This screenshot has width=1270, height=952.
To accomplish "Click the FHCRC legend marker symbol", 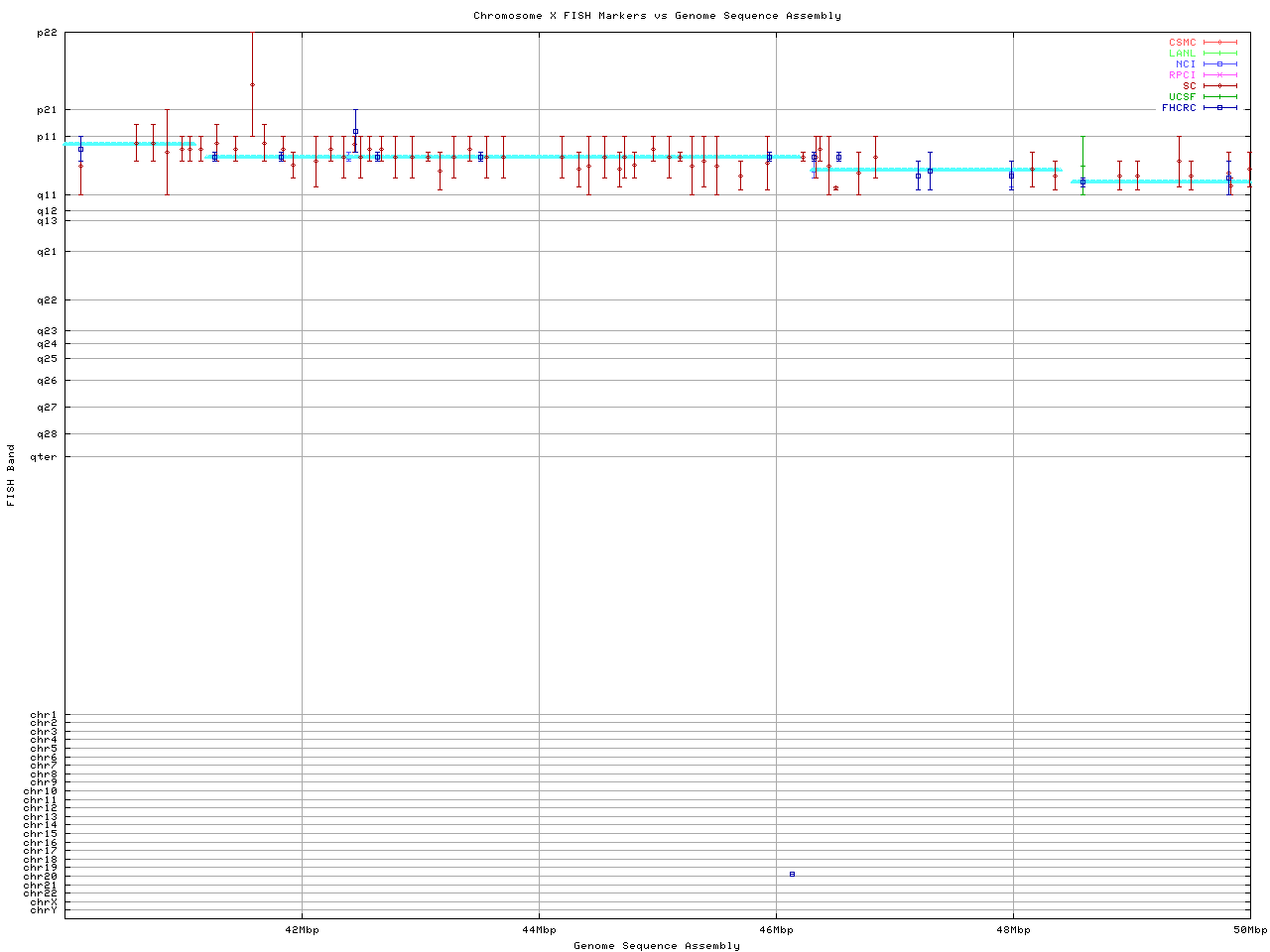I will (x=1219, y=107).
